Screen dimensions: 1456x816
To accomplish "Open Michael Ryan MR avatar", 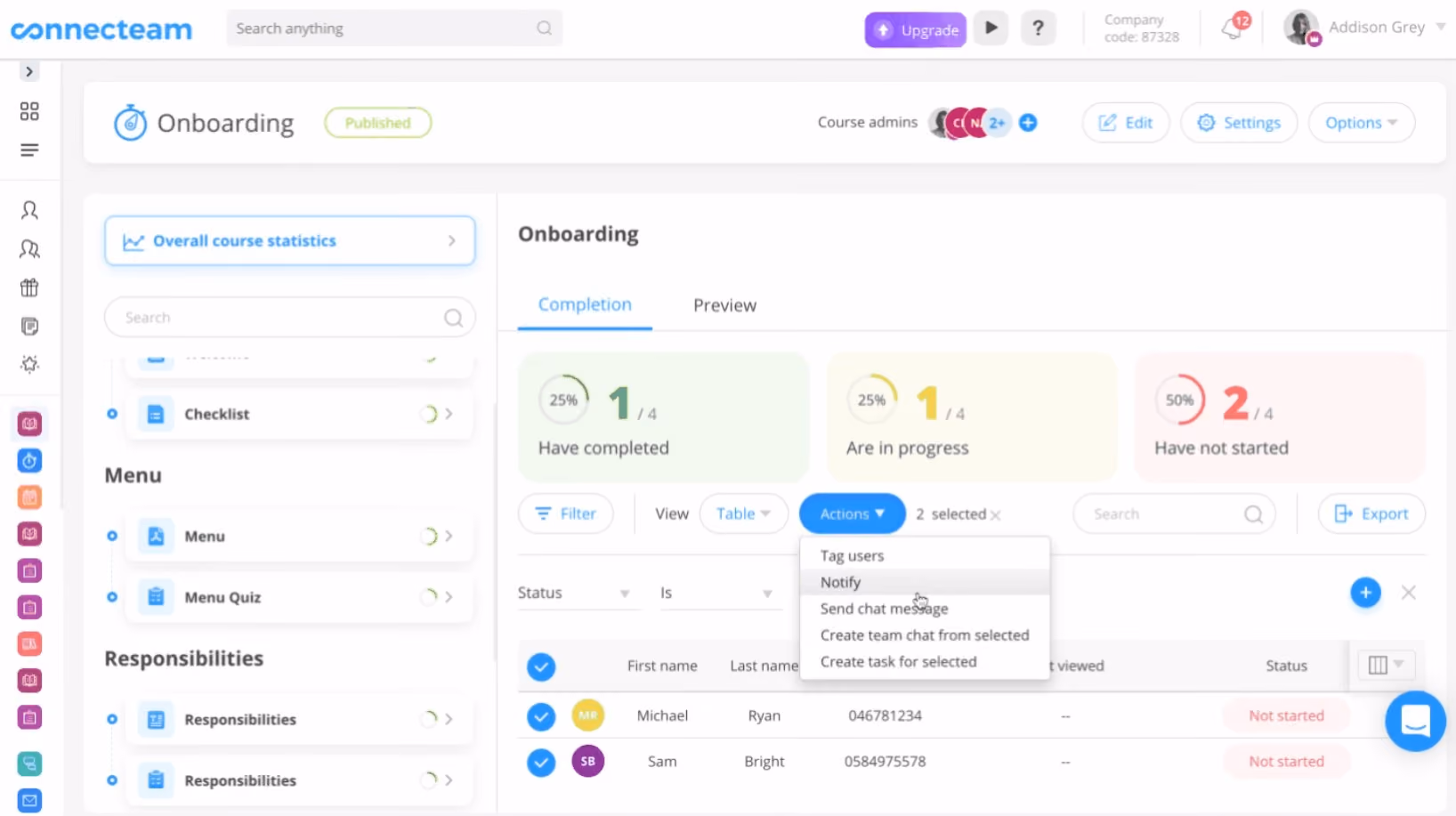I will coord(587,715).
